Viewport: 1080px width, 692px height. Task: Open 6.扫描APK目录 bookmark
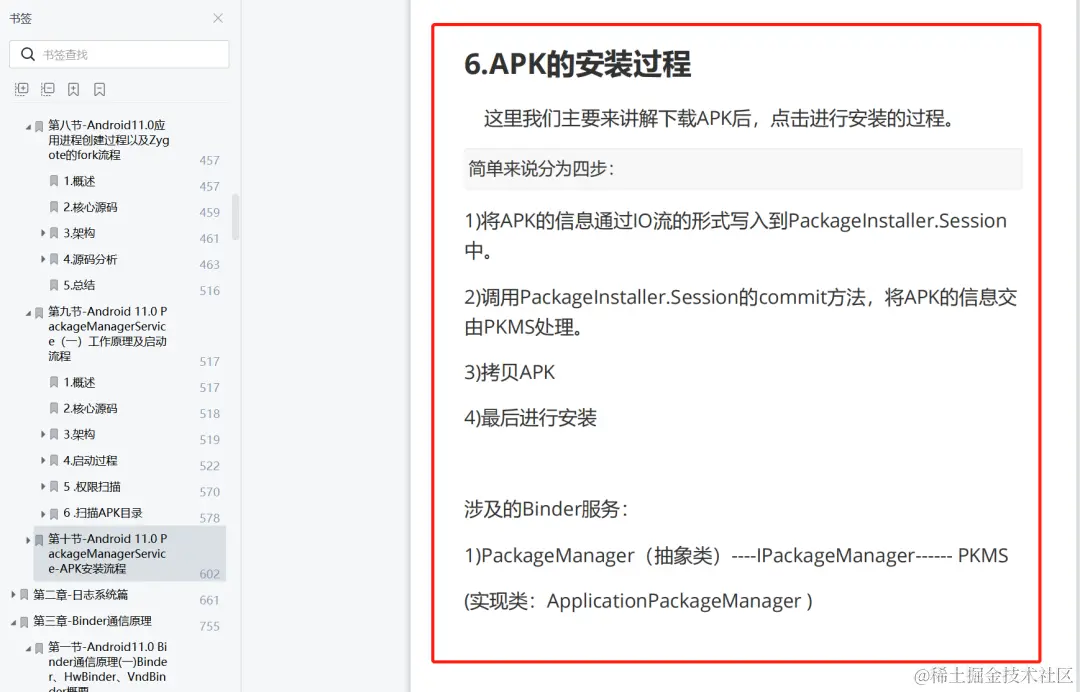tap(103, 513)
